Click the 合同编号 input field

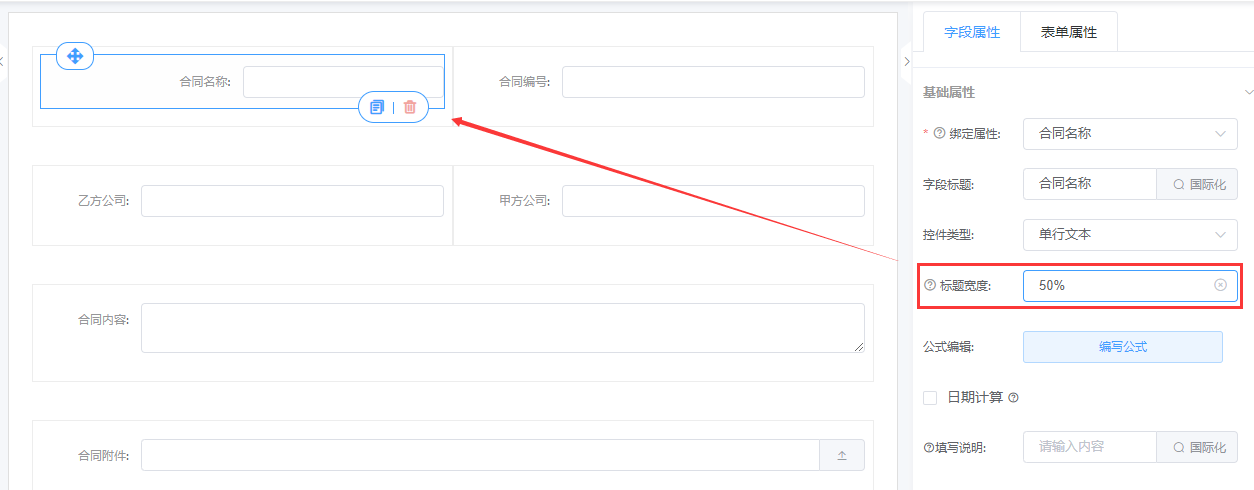pyautogui.click(x=713, y=82)
